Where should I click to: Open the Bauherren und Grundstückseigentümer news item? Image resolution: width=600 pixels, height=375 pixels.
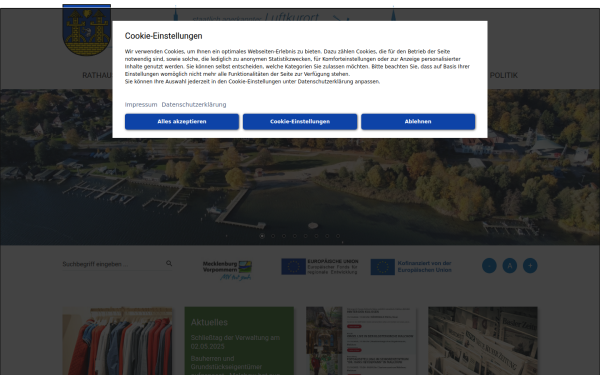pos(235,365)
